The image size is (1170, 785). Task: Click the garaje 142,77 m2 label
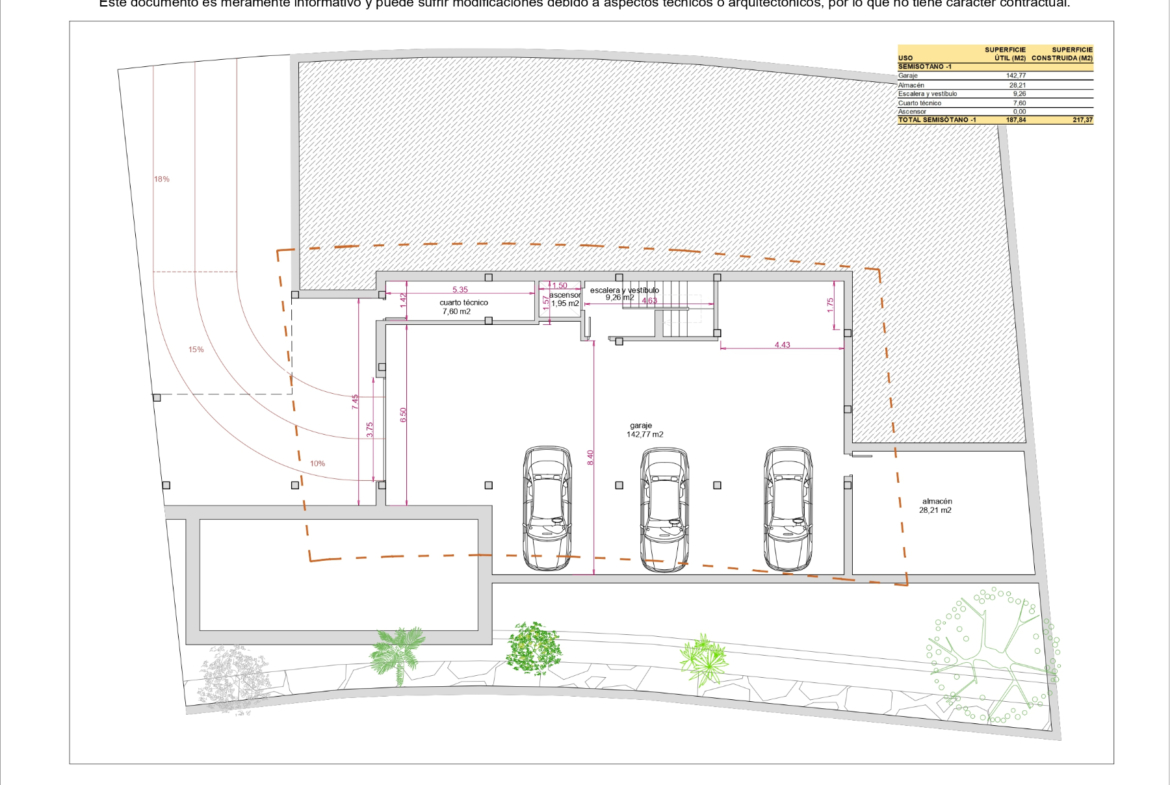pos(645,429)
